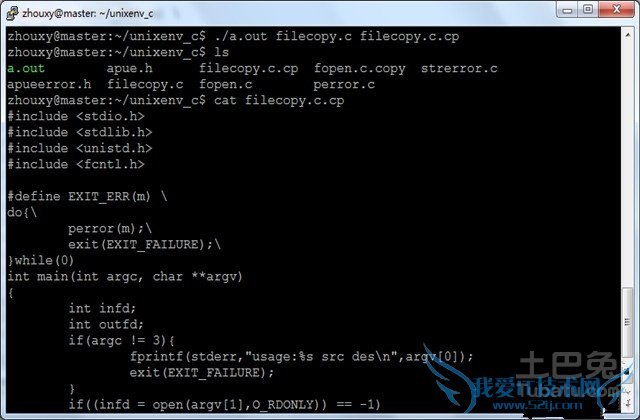The width and height of the screenshot is (640, 420).
Task: Click the green a.out filename
Action: (x=26, y=68)
